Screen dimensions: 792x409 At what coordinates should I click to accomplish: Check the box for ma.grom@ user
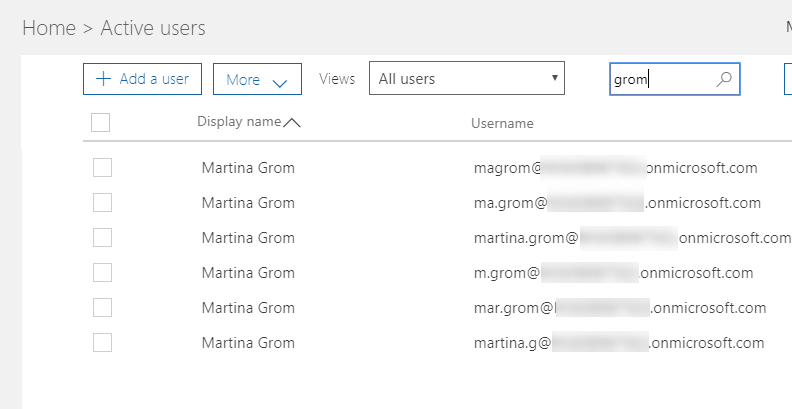click(103, 202)
